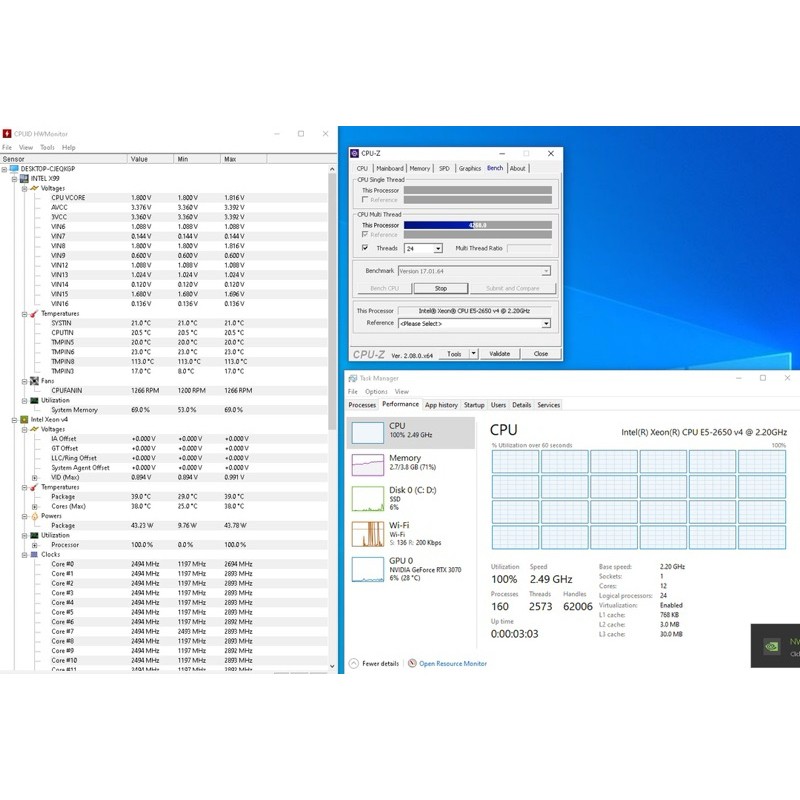Open Resource Monitor link
The width and height of the screenshot is (800, 800).
[x=452, y=664]
